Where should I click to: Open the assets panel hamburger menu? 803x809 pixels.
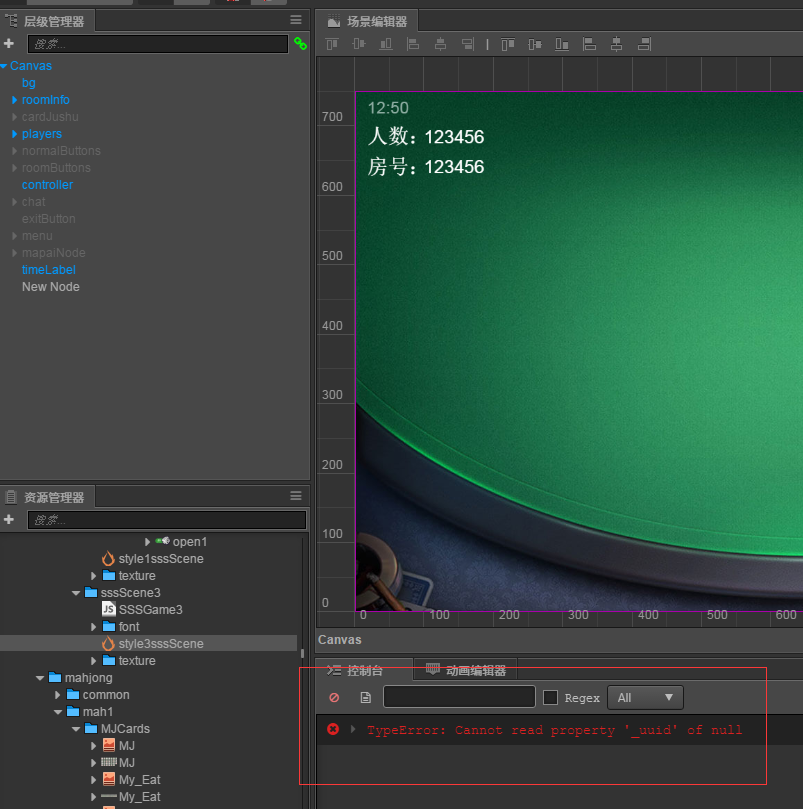click(x=296, y=496)
